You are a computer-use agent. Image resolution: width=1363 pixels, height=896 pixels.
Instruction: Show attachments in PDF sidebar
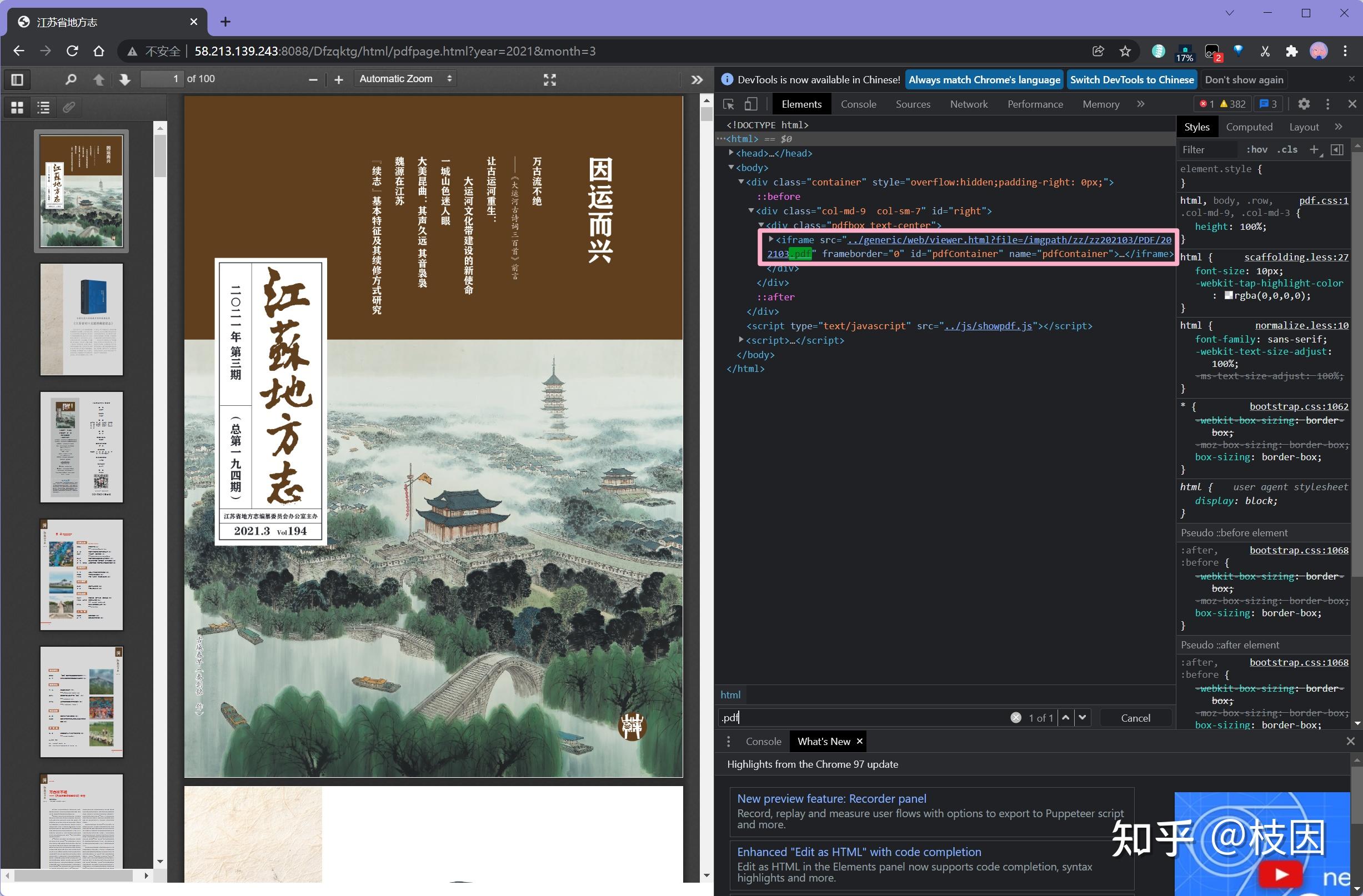[69, 107]
